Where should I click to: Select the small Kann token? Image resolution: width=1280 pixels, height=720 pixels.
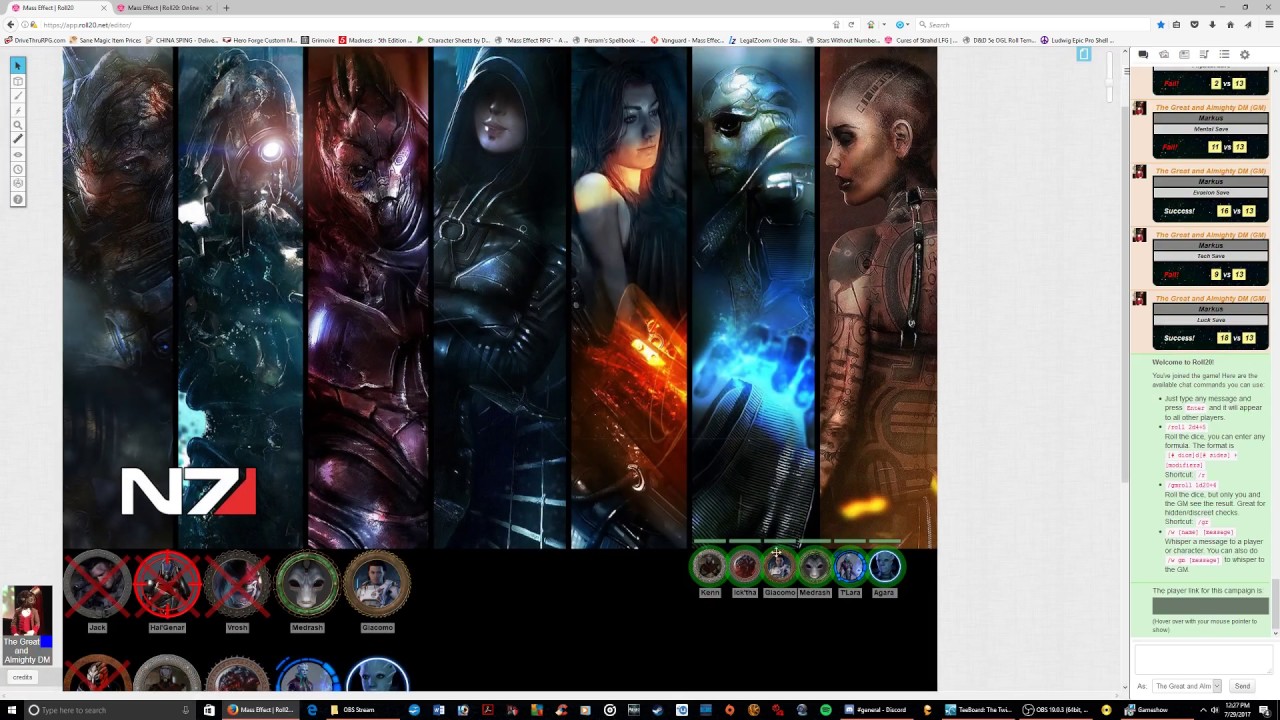pyautogui.click(x=710, y=567)
